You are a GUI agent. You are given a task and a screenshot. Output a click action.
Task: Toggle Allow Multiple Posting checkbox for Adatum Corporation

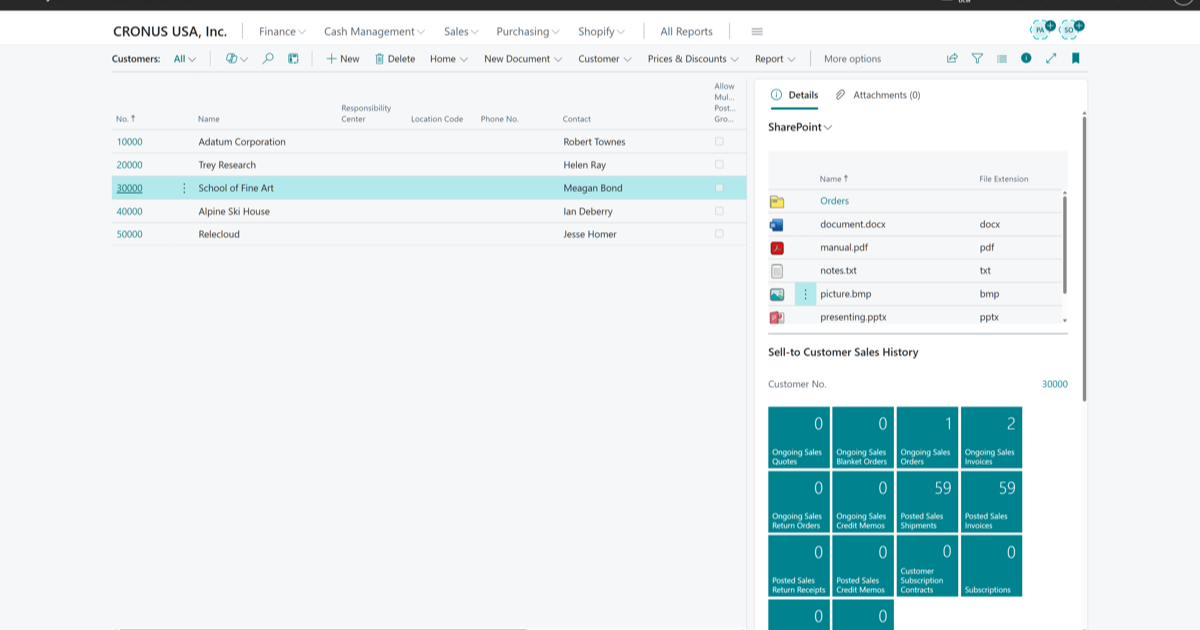719,142
